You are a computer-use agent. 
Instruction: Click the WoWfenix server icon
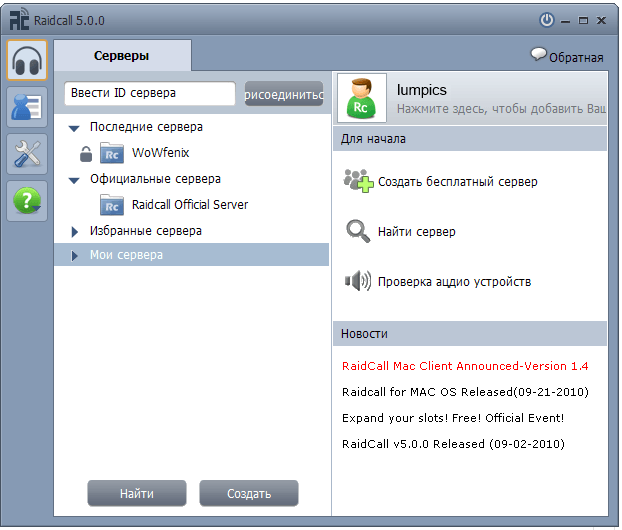pos(112,153)
